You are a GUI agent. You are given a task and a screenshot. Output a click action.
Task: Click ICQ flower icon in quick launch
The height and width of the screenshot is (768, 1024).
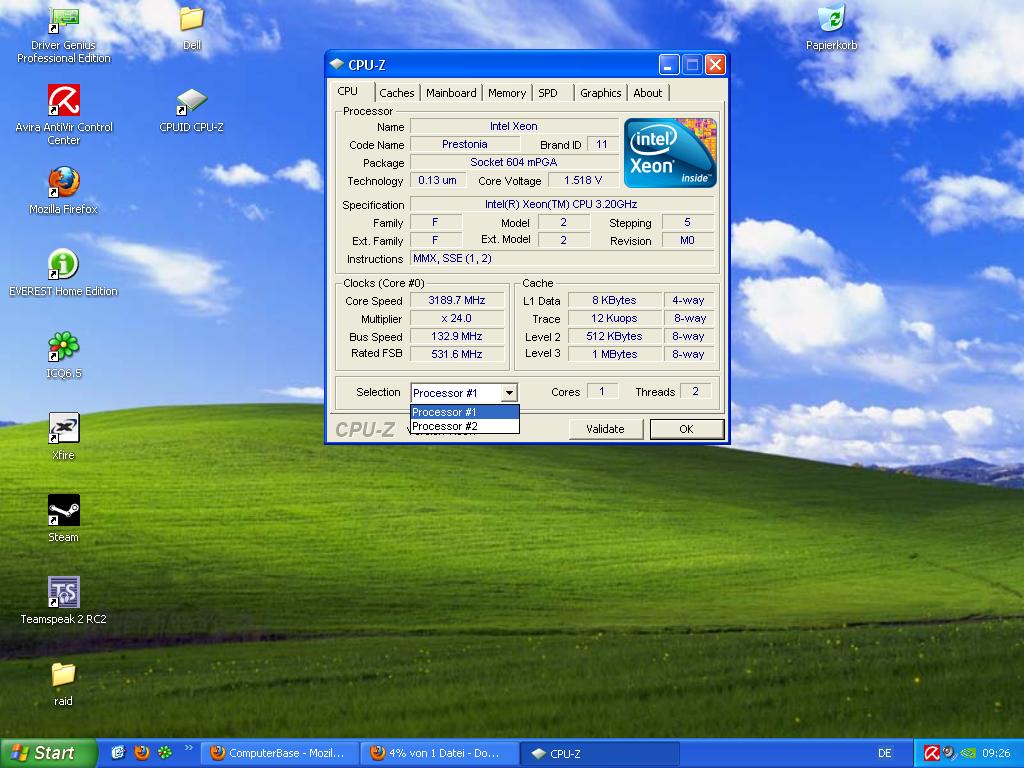click(x=165, y=753)
